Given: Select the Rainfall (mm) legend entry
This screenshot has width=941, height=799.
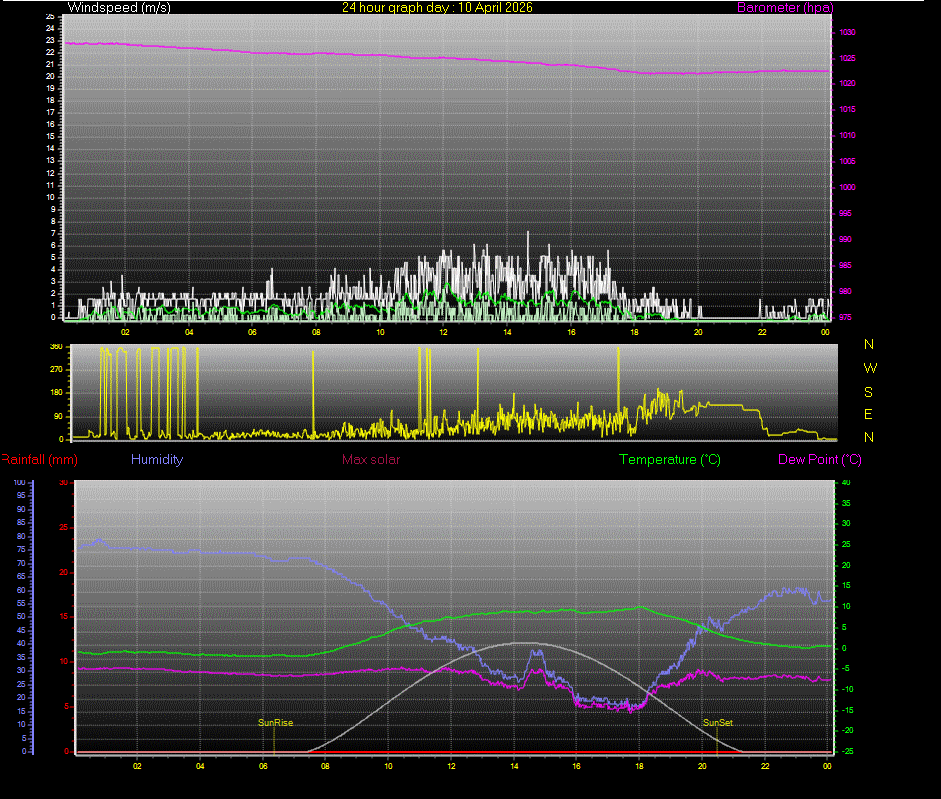Looking at the screenshot, I should [x=38, y=459].
